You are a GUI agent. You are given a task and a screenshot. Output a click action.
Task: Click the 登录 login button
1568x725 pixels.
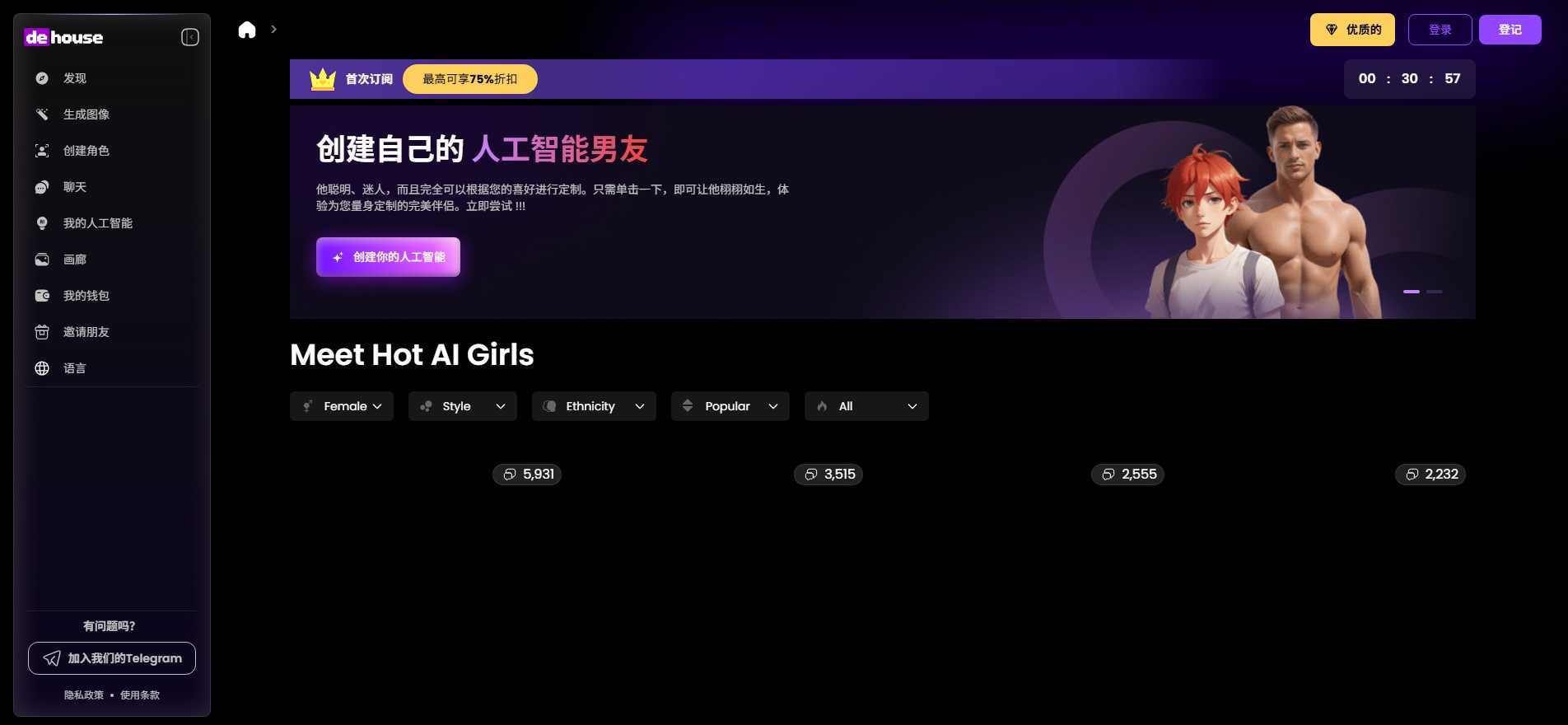tap(1440, 30)
